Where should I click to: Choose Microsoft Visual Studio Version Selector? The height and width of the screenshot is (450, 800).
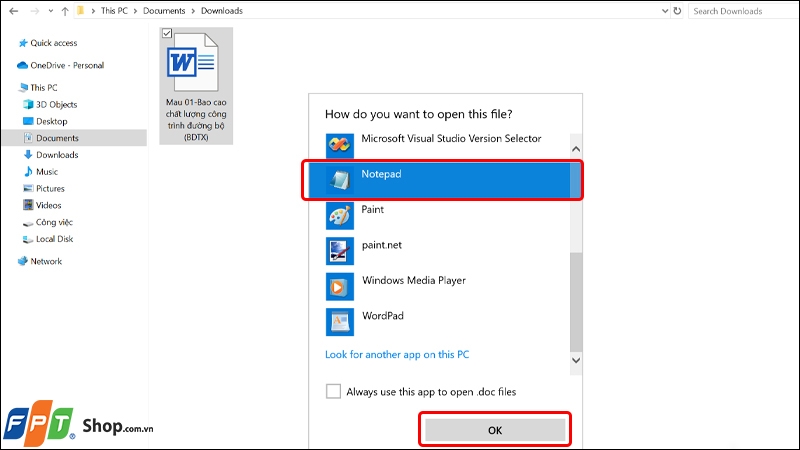[x=451, y=138]
